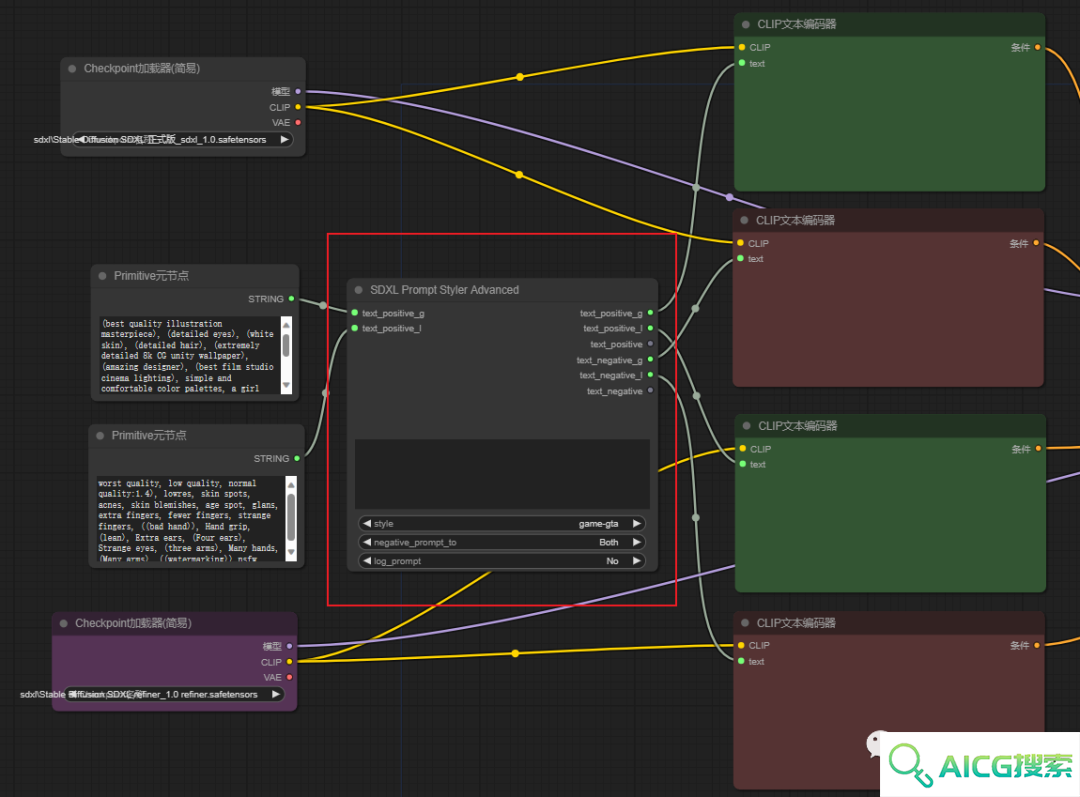The width and height of the screenshot is (1080, 797).
Task: Collapse the second CLIP文本编码器 node (brown)
Action: coord(744,220)
